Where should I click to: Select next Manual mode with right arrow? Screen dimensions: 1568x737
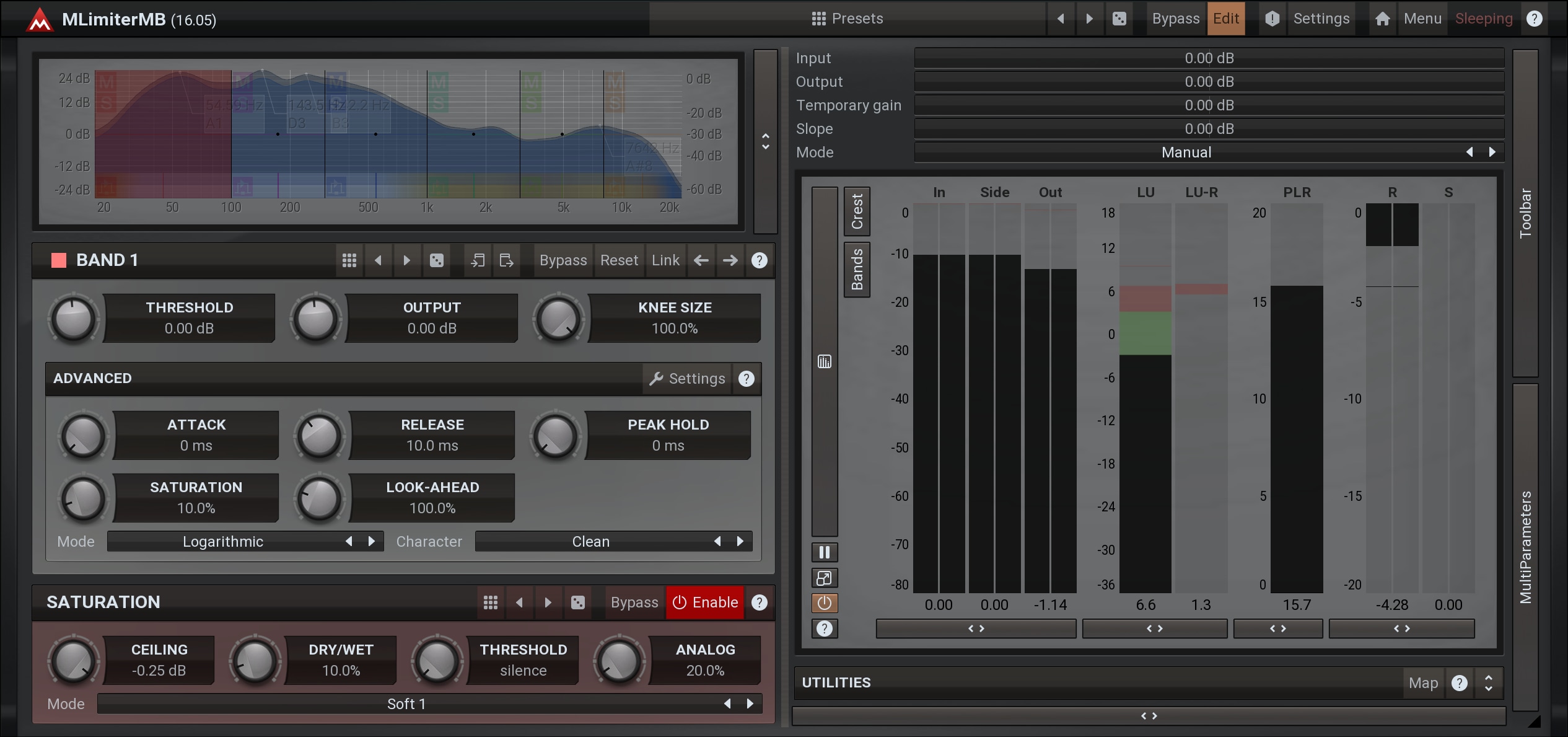click(1492, 152)
